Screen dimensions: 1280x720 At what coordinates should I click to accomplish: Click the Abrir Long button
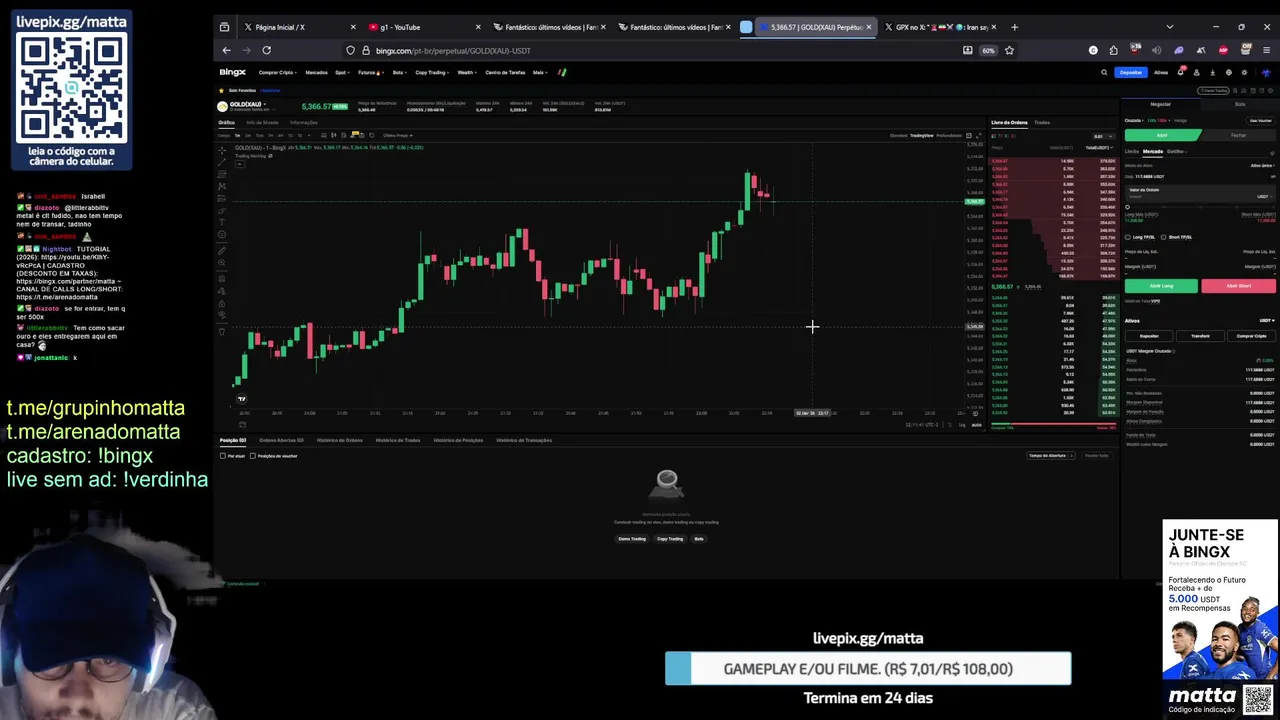coord(1161,286)
